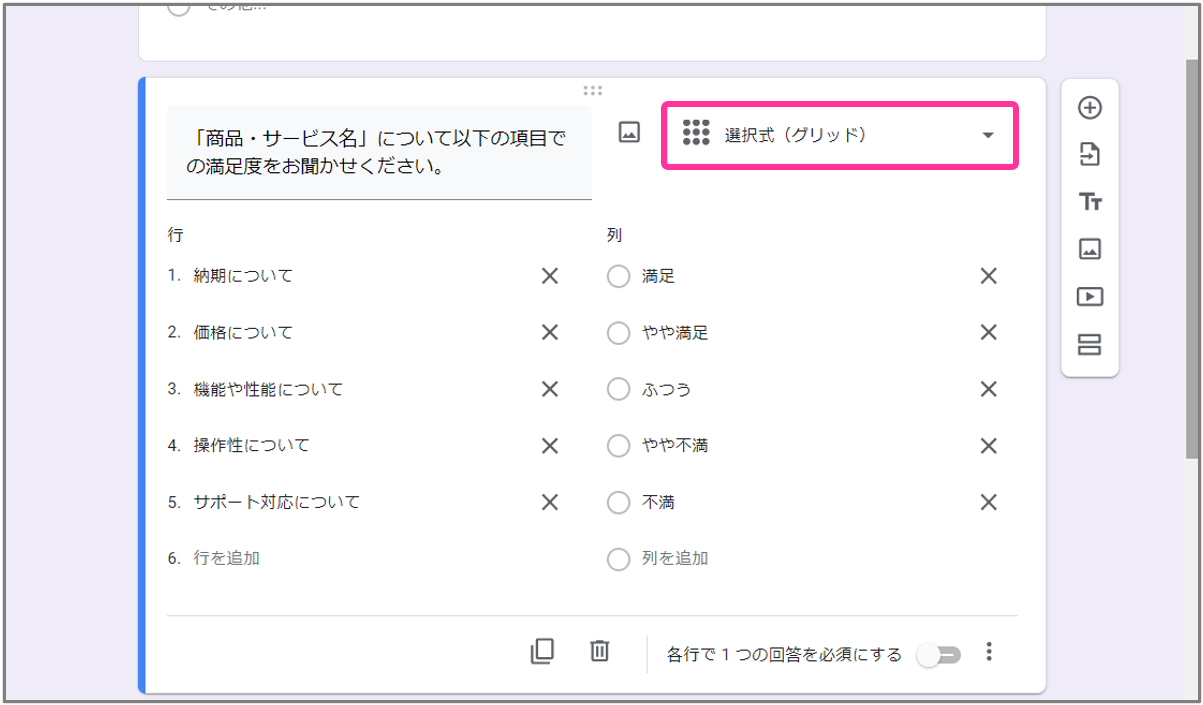Click the add video icon
This screenshot has width=1203, height=705.
tap(1089, 297)
